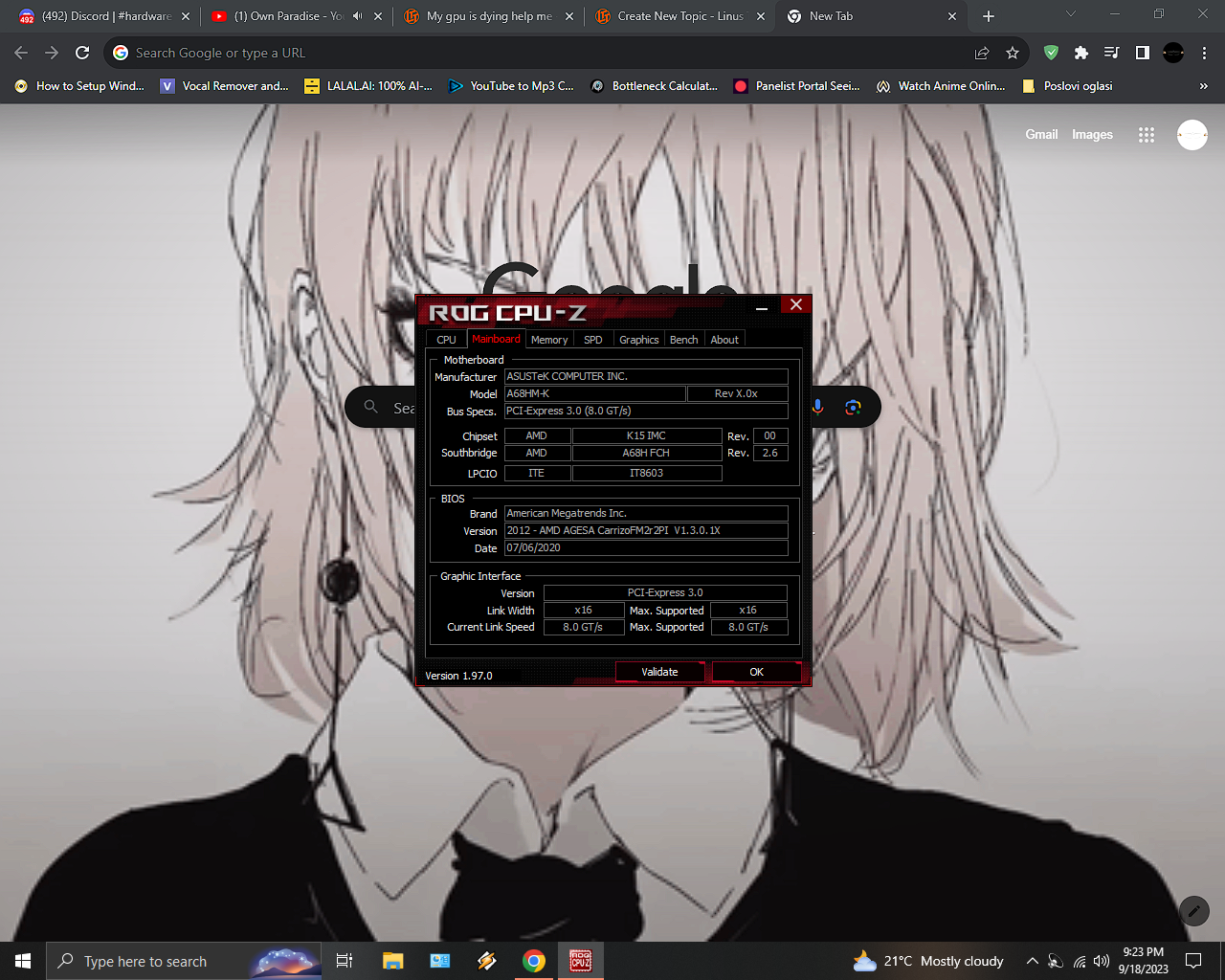Close the ROG CPU-Z window
The width and height of the screenshot is (1225, 980).
[x=795, y=305]
